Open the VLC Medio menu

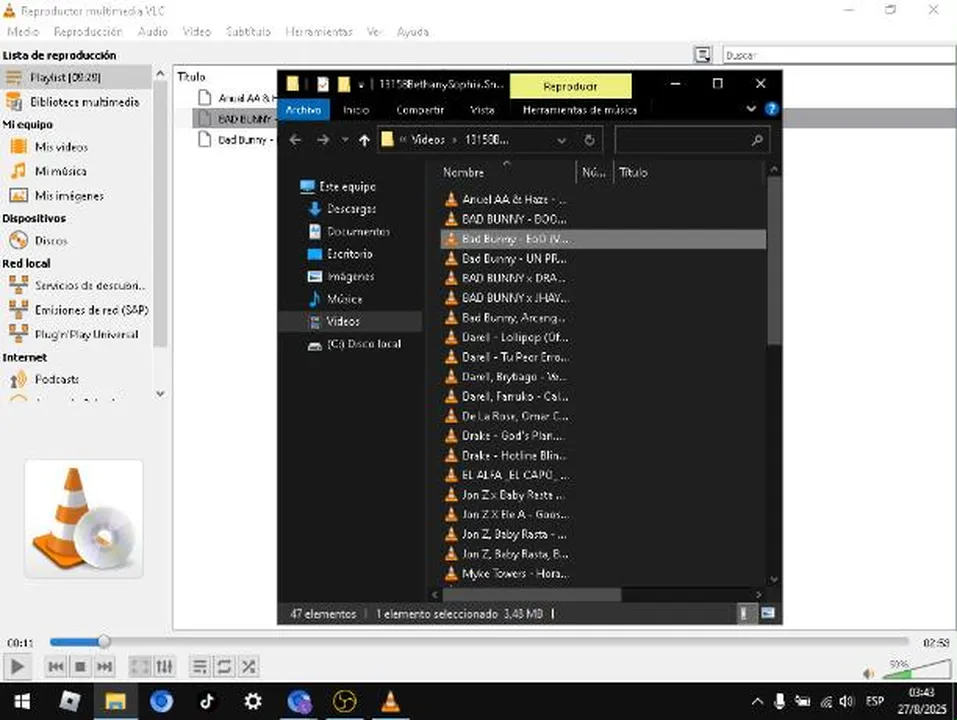click(x=23, y=31)
